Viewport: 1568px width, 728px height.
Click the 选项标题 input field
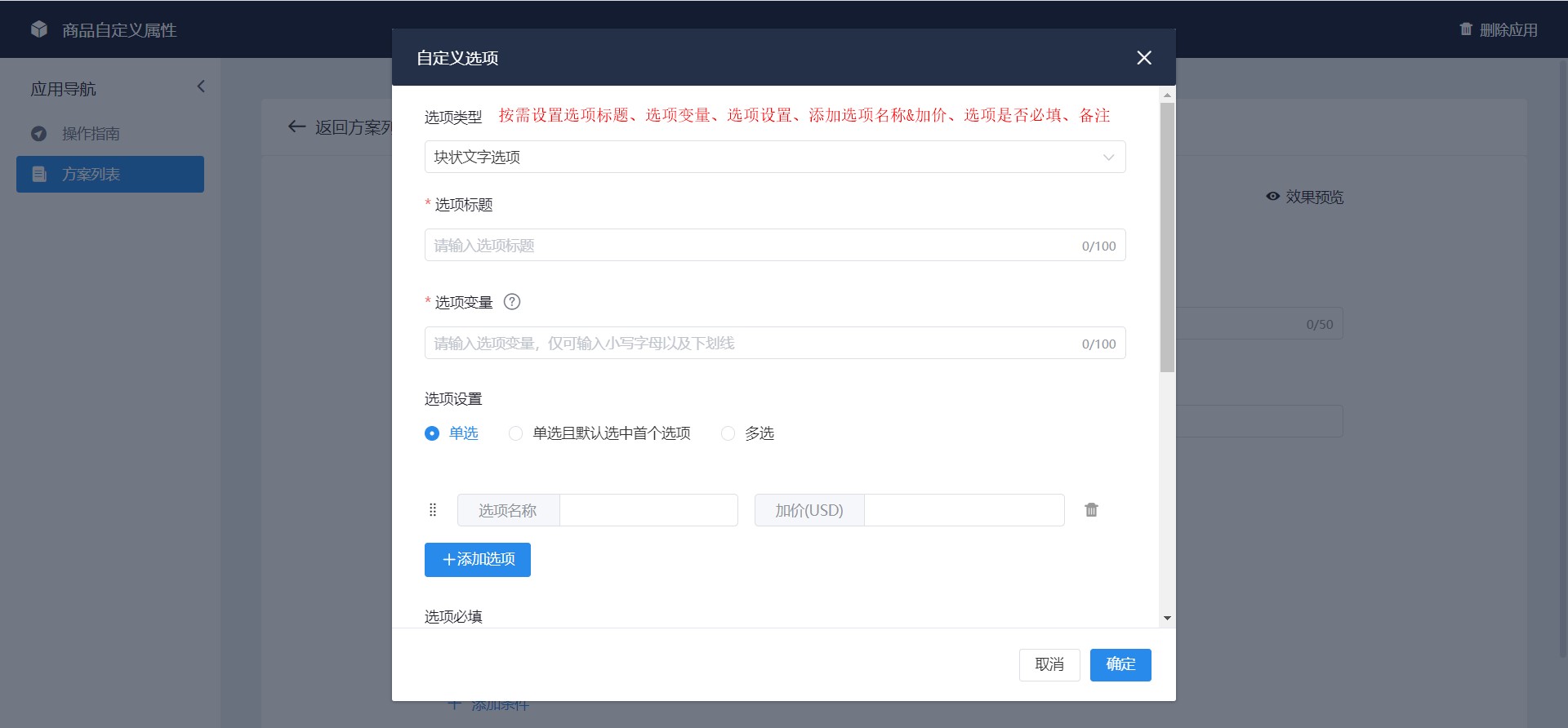[x=775, y=245]
